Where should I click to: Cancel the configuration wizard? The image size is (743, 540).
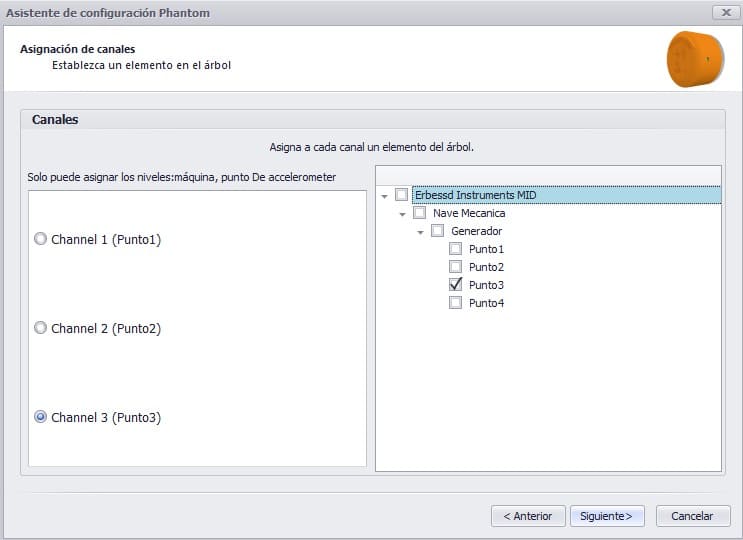coord(692,516)
